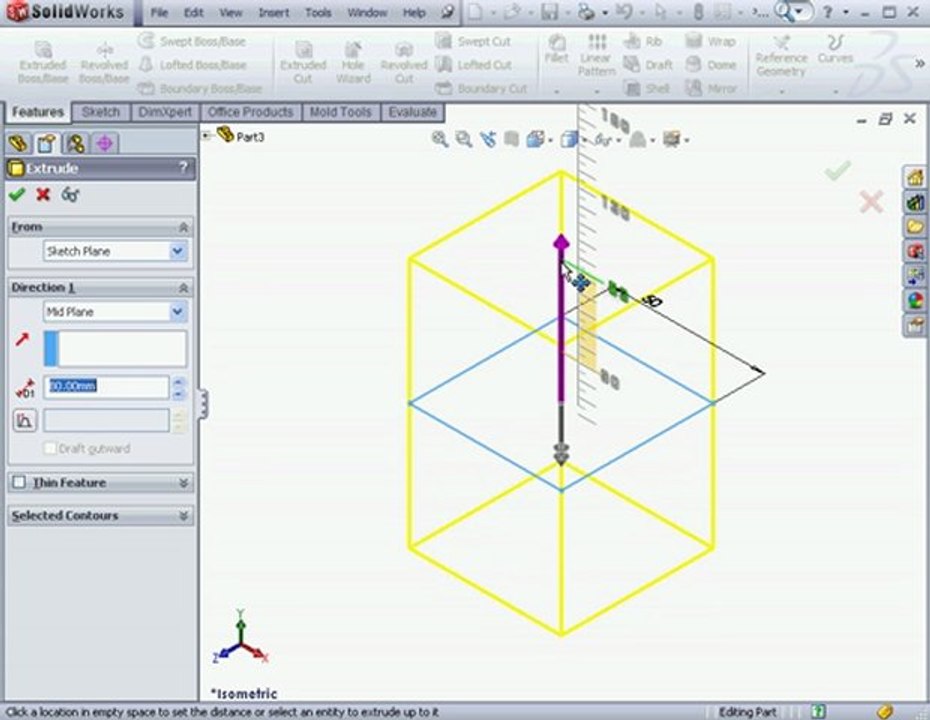
Task: Increase depth with the spinner up arrow
Action: point(179,381)
